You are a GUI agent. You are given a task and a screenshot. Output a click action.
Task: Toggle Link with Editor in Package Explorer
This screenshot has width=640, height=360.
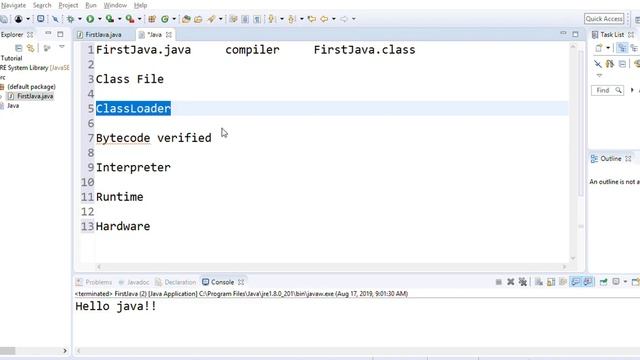tap(31, 48)
